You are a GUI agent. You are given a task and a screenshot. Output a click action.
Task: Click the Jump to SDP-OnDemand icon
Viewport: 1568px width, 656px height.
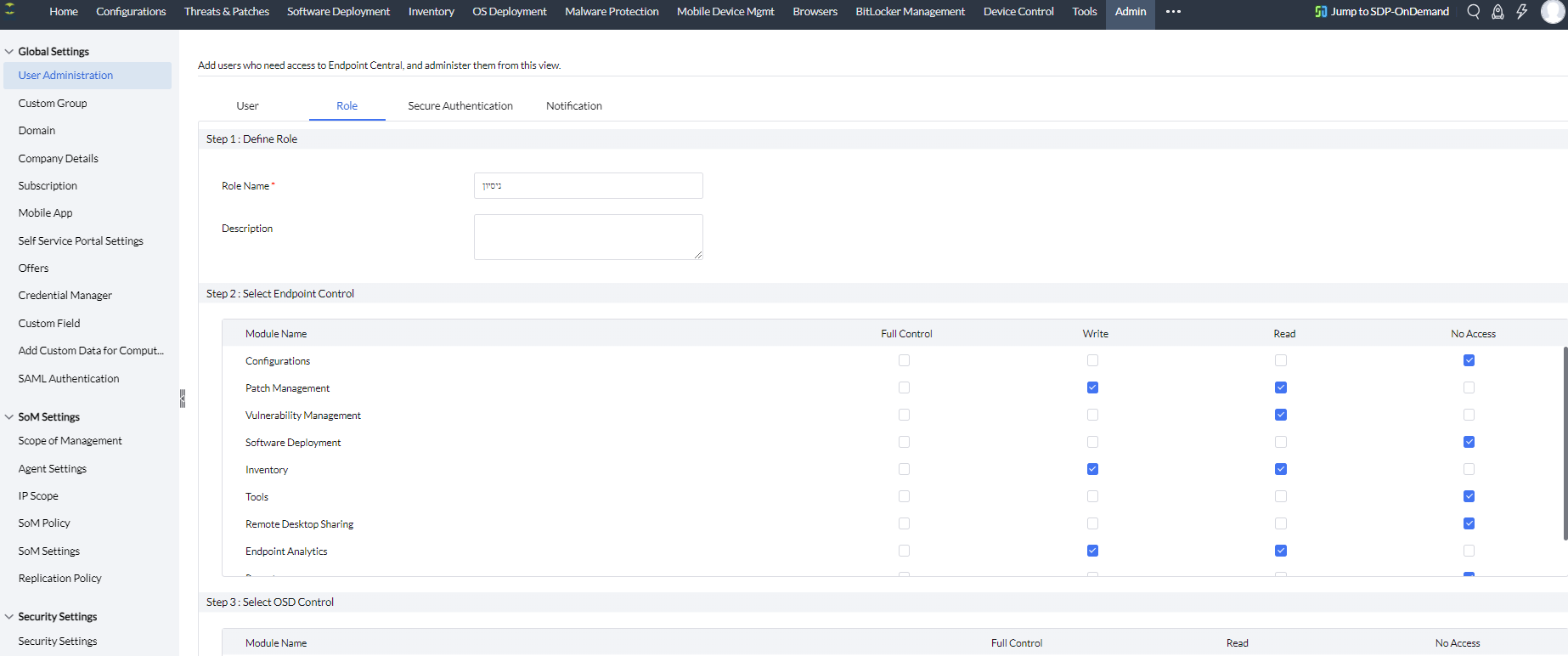click(1320, 12)
